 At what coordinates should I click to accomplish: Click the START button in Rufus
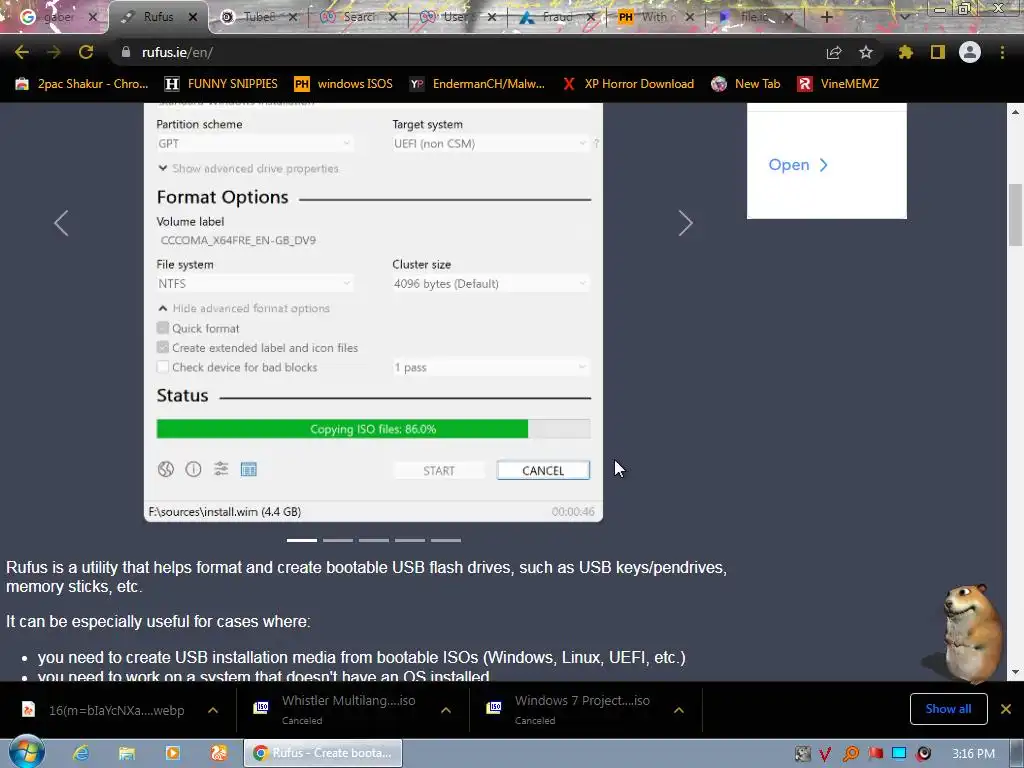[439, 470]
